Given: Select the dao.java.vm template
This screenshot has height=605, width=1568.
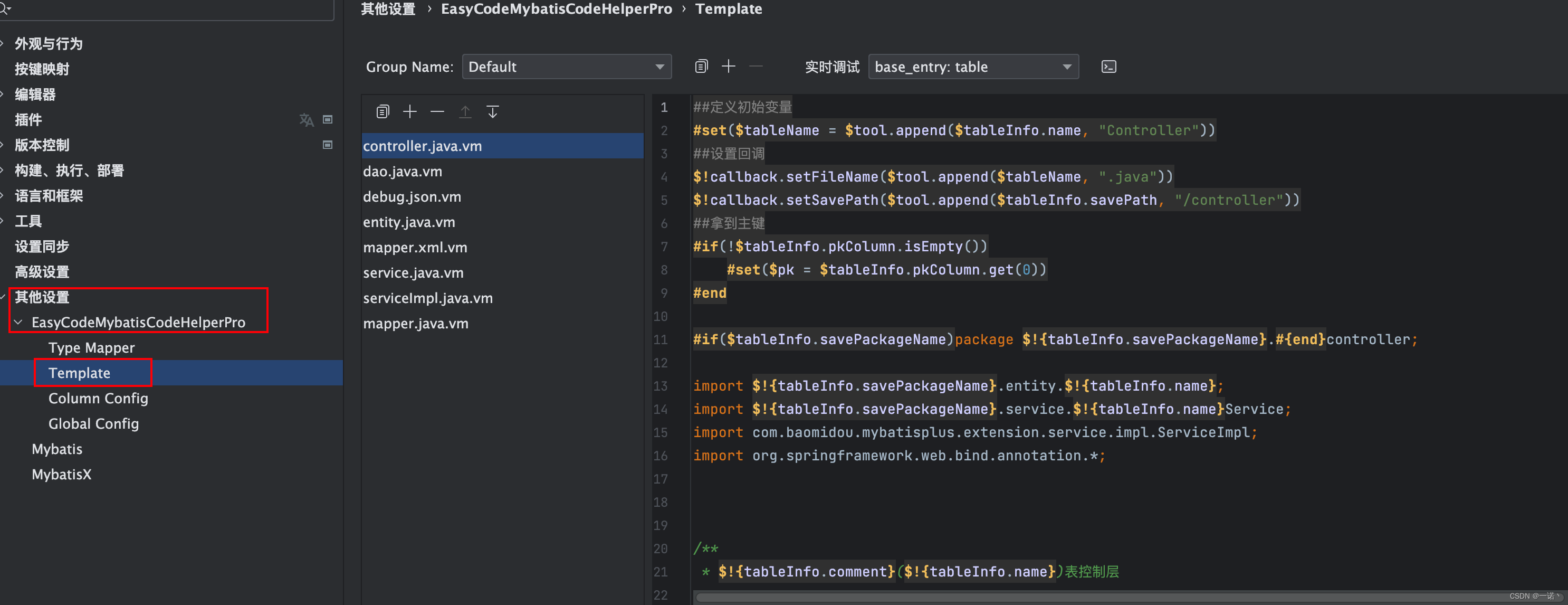Looking at the screenshot, I should [403, 171].
